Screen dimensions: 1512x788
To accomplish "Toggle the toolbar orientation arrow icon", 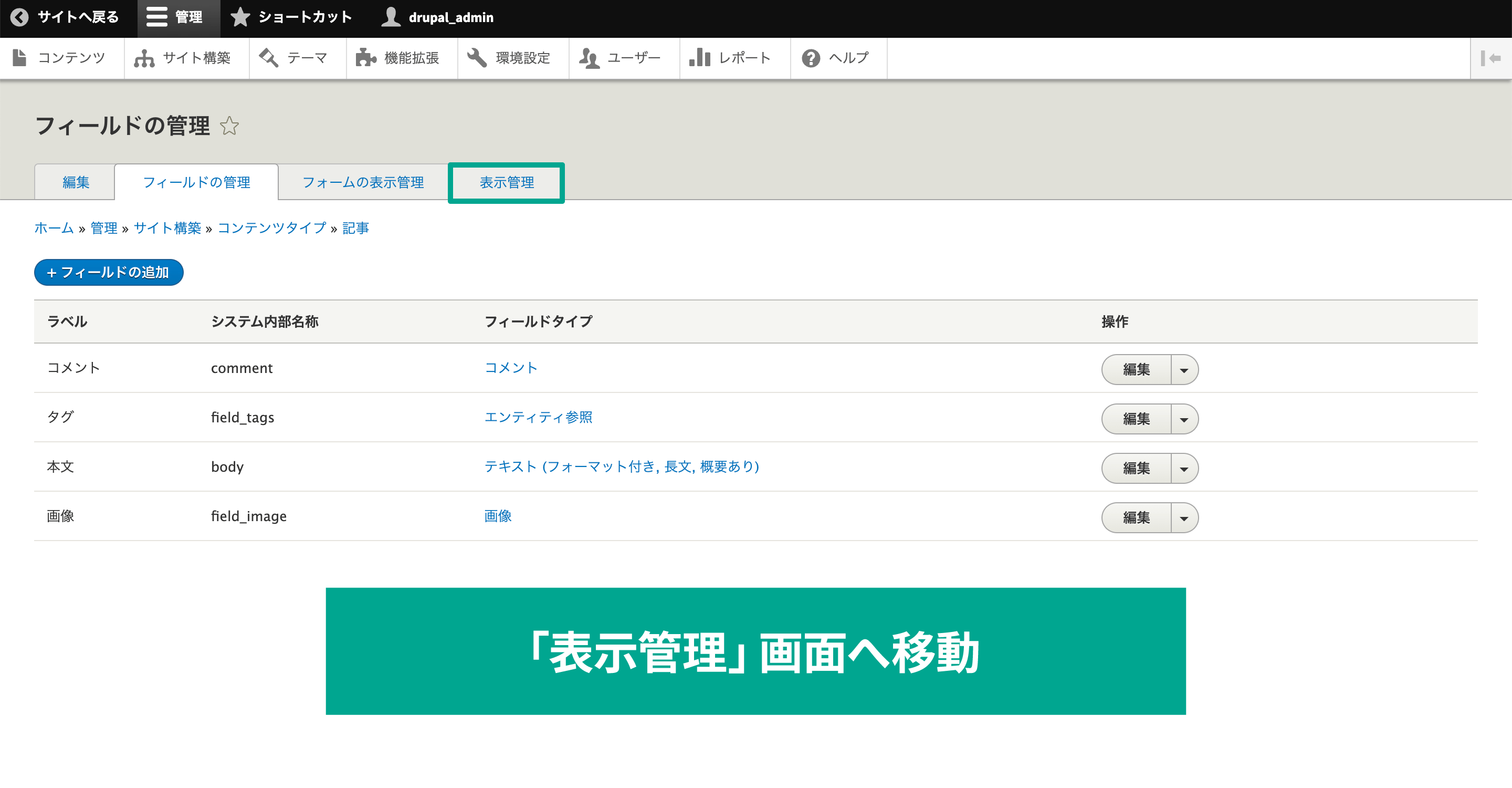I will tap(1491, 58).
